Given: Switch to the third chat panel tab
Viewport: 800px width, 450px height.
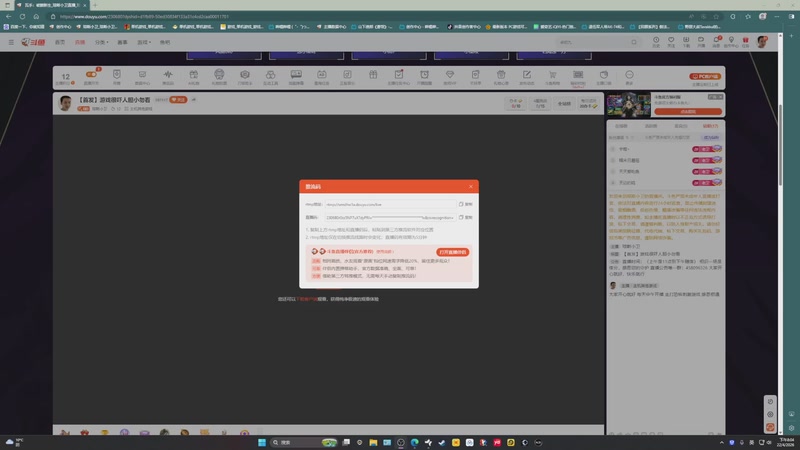Looking at the screenshot, I should click(x=681, y=126).
